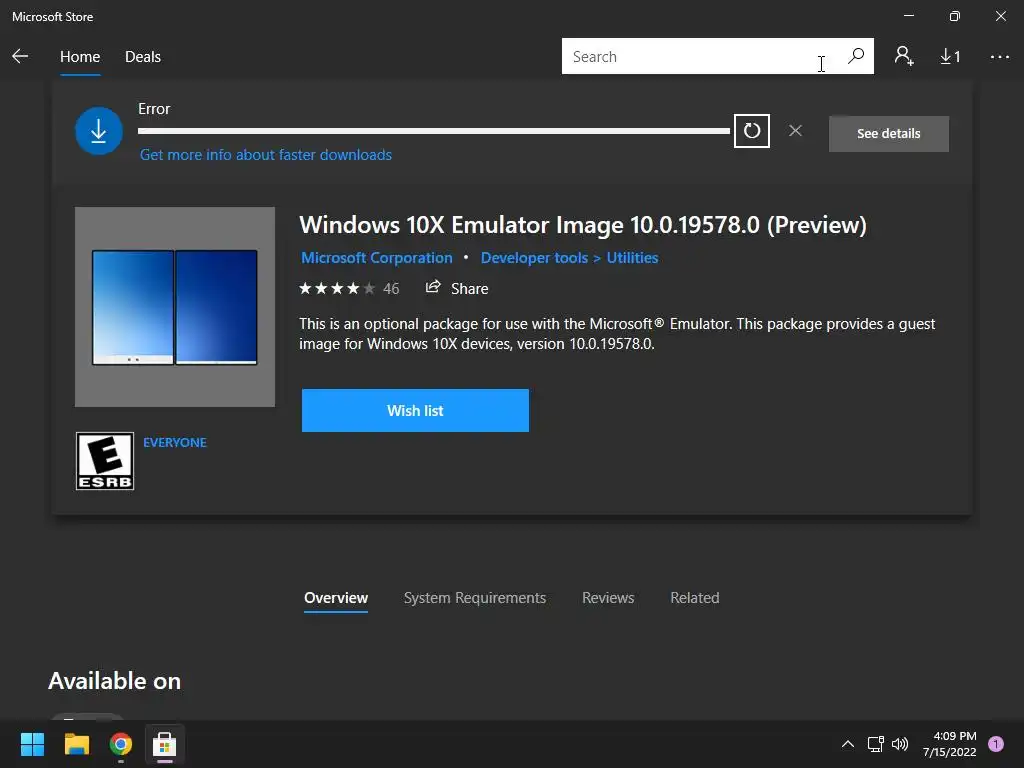The height and width of the screenshot is (768, 1024).
Task: Click the 46 ratings count
Action: click(x=391, y=289)
